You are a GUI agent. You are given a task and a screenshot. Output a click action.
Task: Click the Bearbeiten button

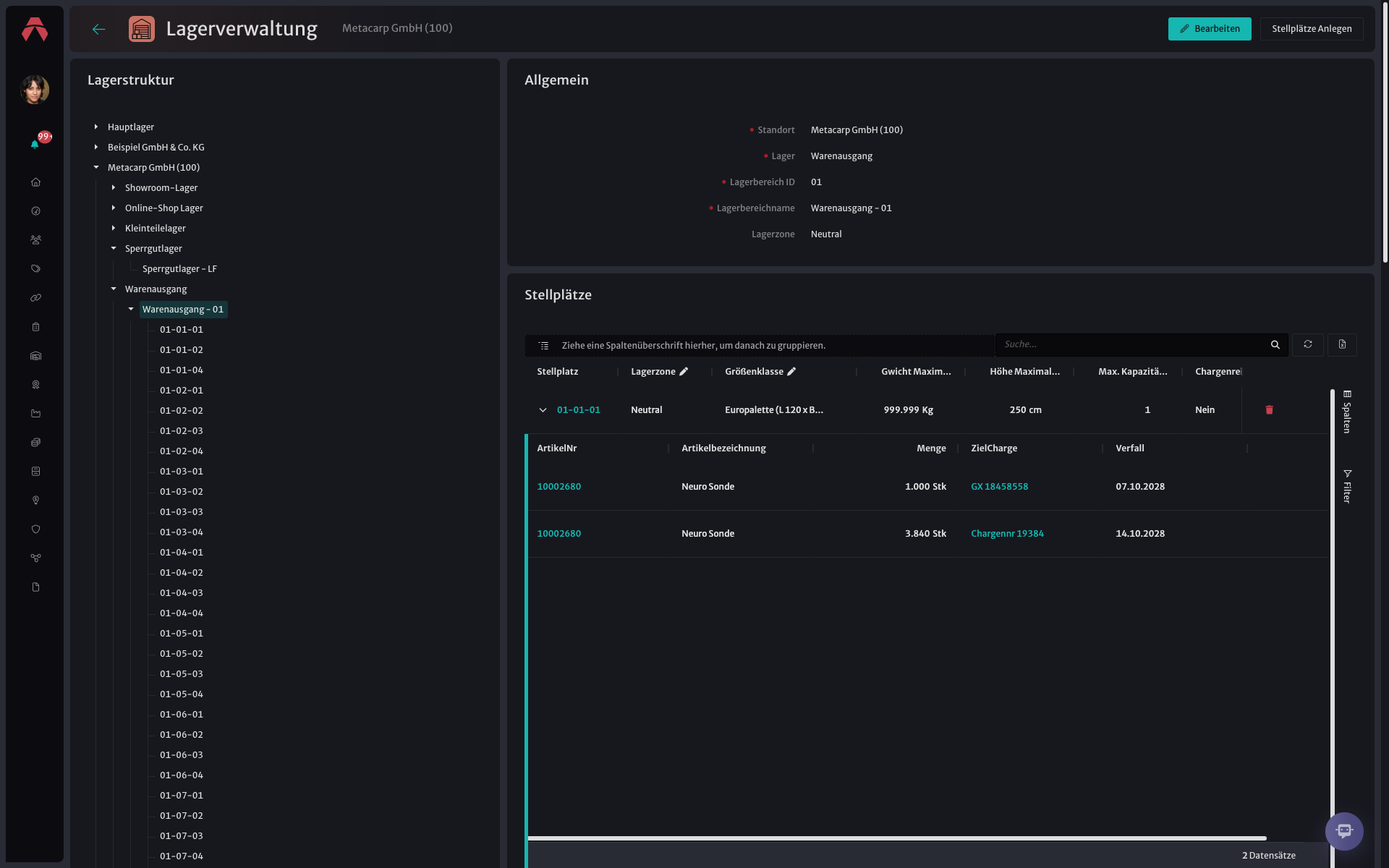pos(1210,29)
